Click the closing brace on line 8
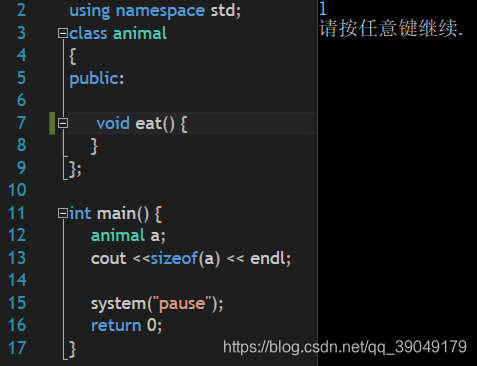This screenshot has width=477, height=366. (94, 146)
